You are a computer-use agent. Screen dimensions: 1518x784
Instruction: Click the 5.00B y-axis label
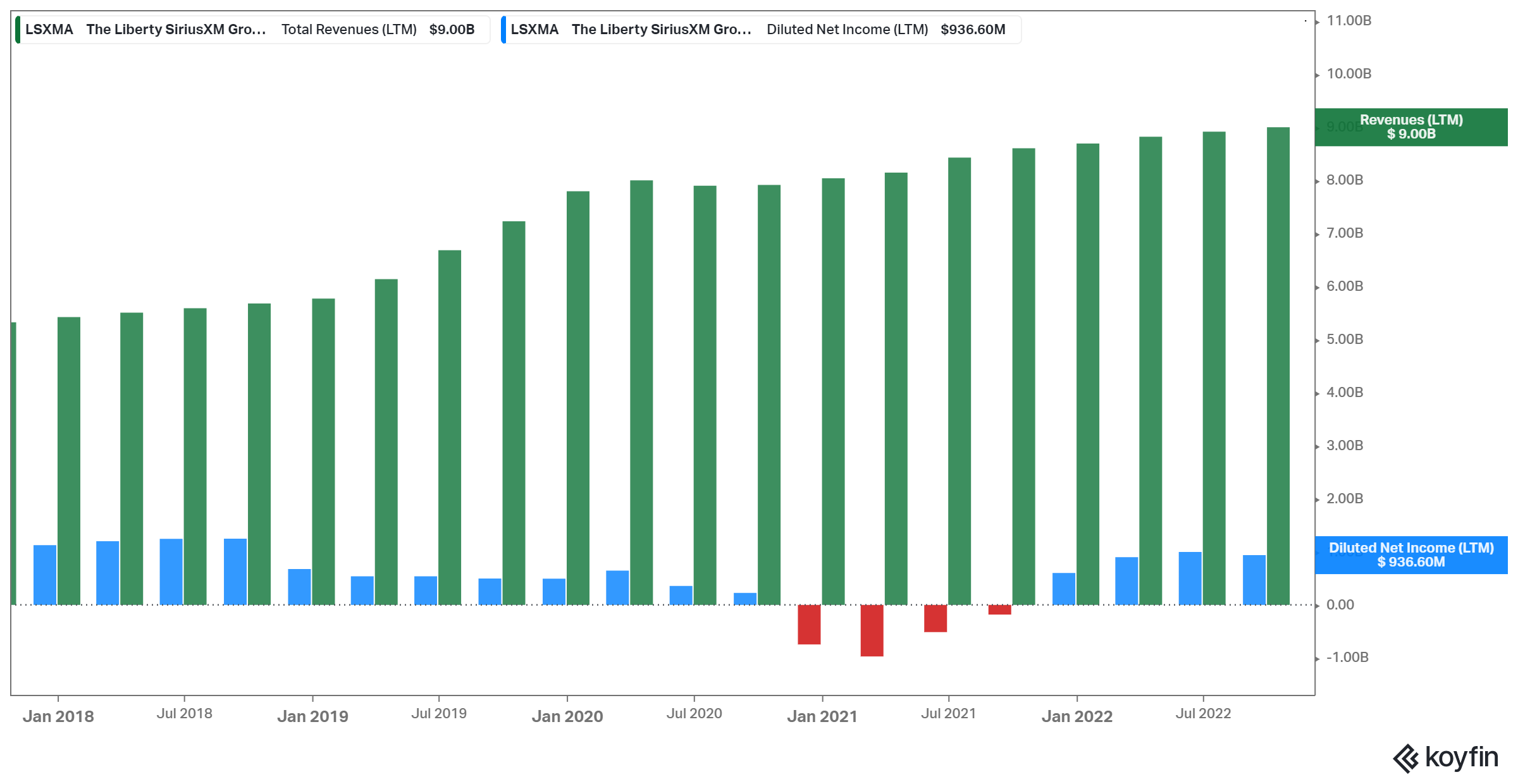pyautogui.click(x=1345, y=340)
